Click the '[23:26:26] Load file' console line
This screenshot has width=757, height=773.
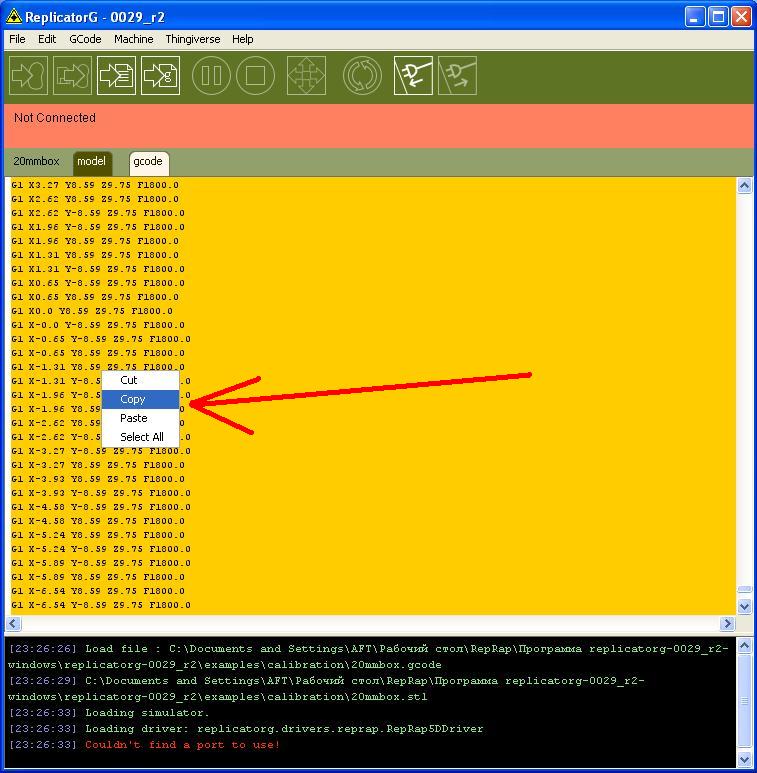(368, 649)
